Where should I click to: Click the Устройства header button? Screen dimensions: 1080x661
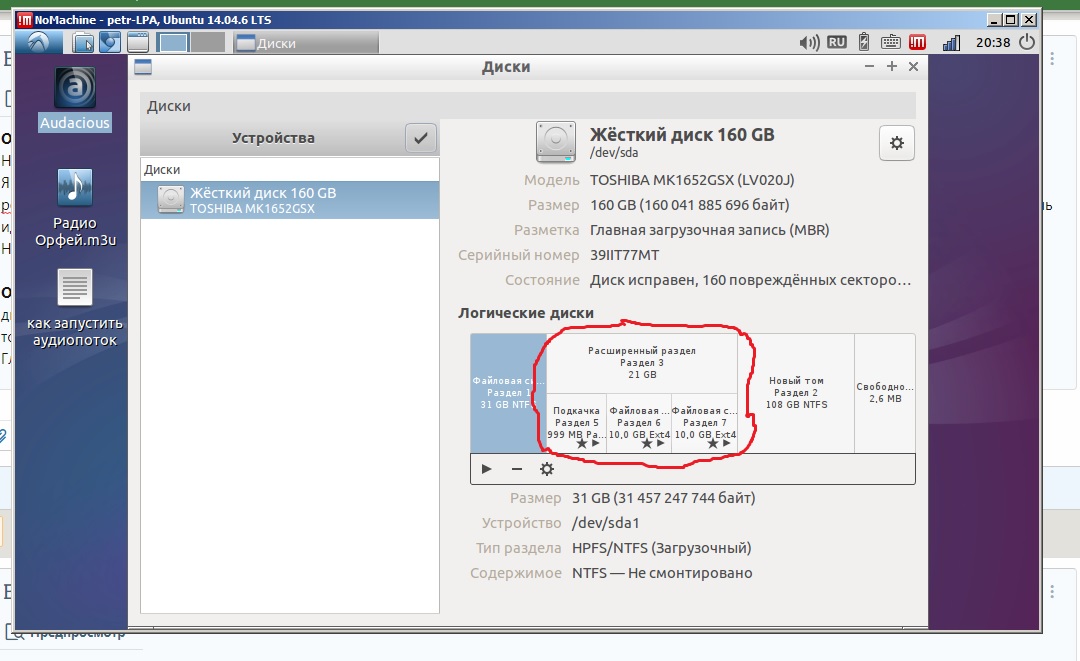(x=273, y=138)
